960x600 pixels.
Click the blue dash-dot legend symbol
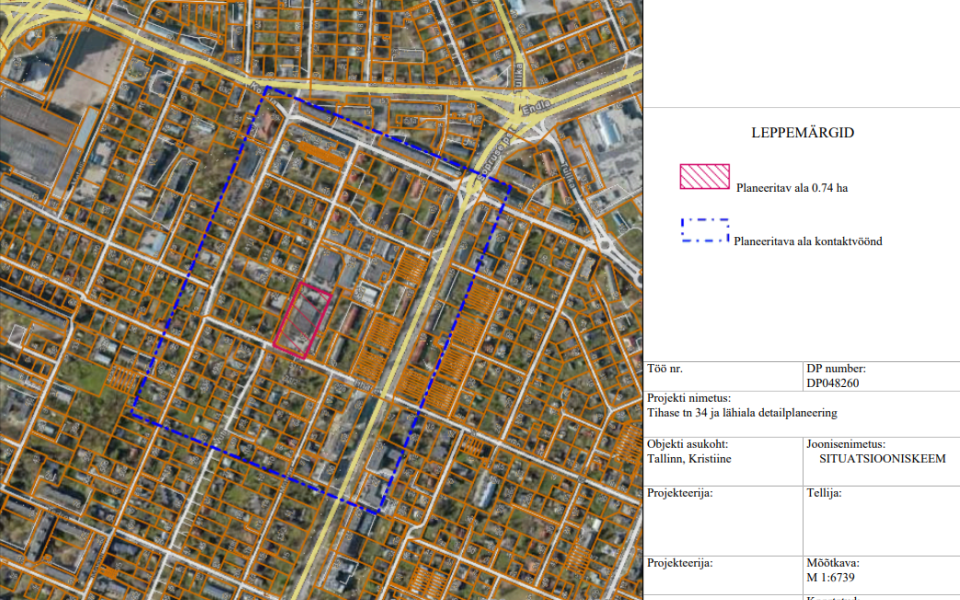704,231
